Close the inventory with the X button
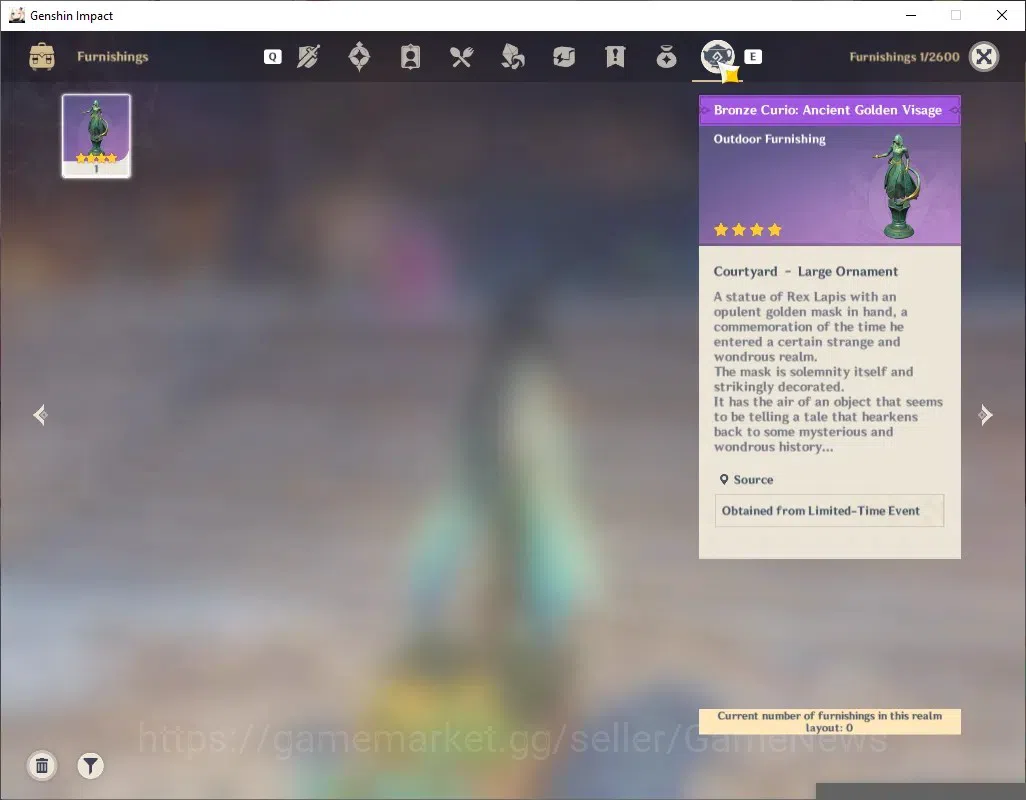Screen dimensions: 1026x800 point(983,57)
